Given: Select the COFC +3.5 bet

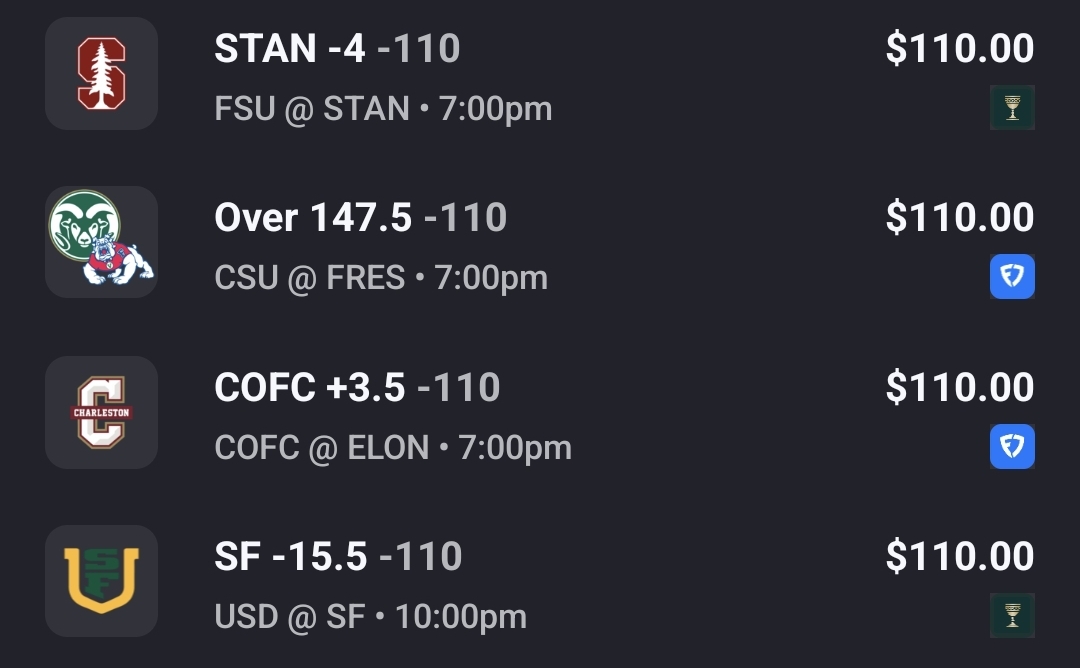Looking at the screenshot, I should point(357,388).
